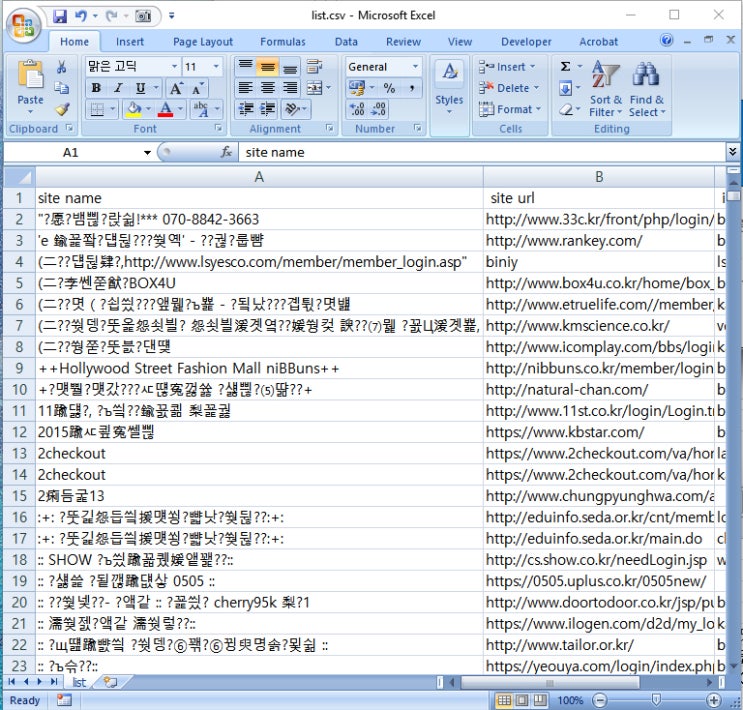
Task: Toggle middle vertical alignment
Action: (268, 67)
